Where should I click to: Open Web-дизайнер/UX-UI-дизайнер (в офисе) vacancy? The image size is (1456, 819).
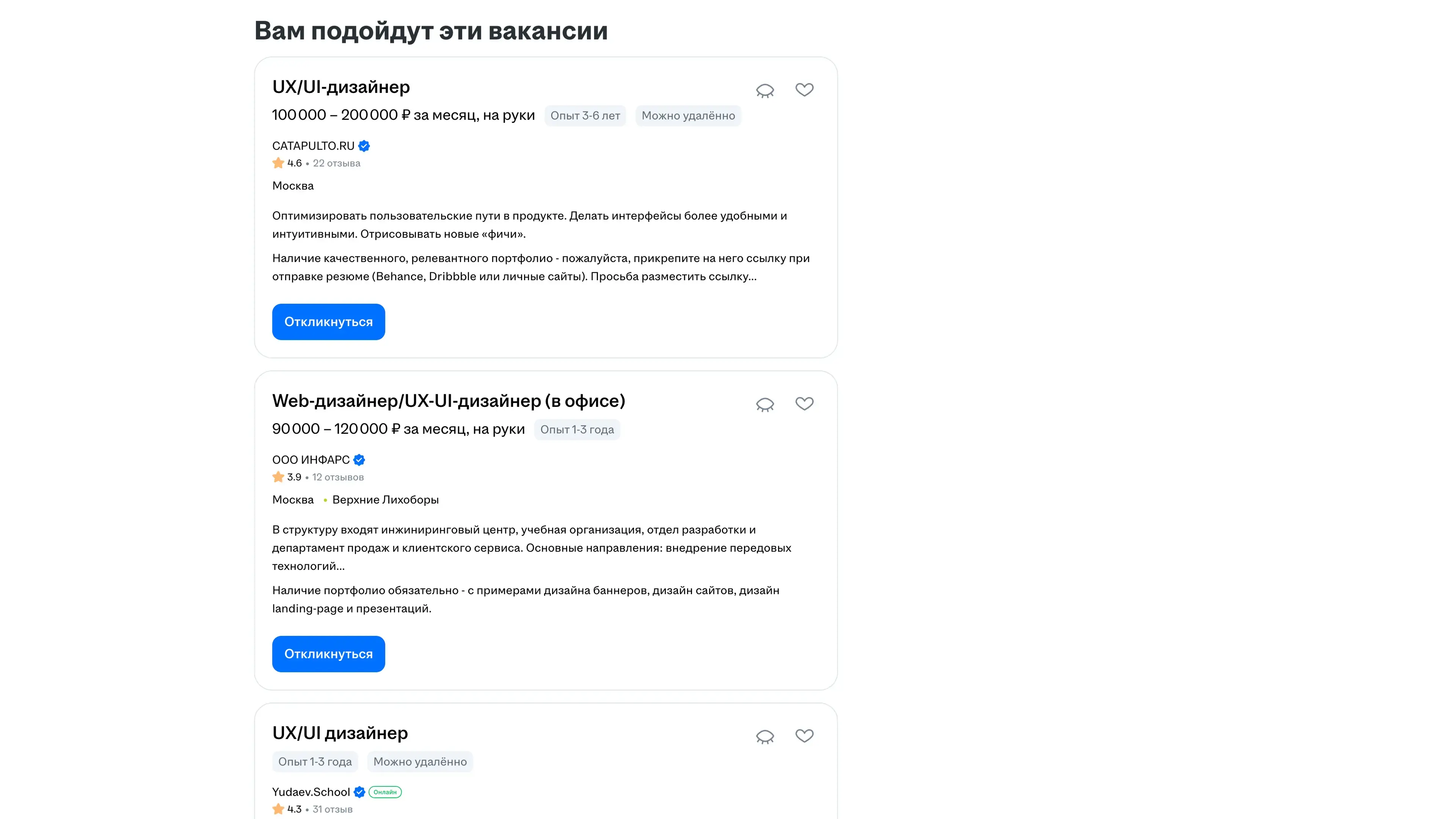pos(448,401)
